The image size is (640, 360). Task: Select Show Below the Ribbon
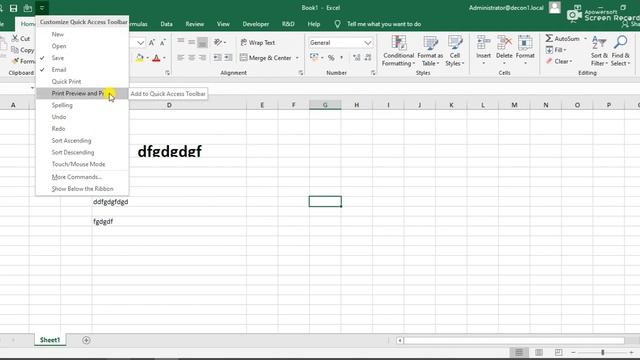pos(82,189)
